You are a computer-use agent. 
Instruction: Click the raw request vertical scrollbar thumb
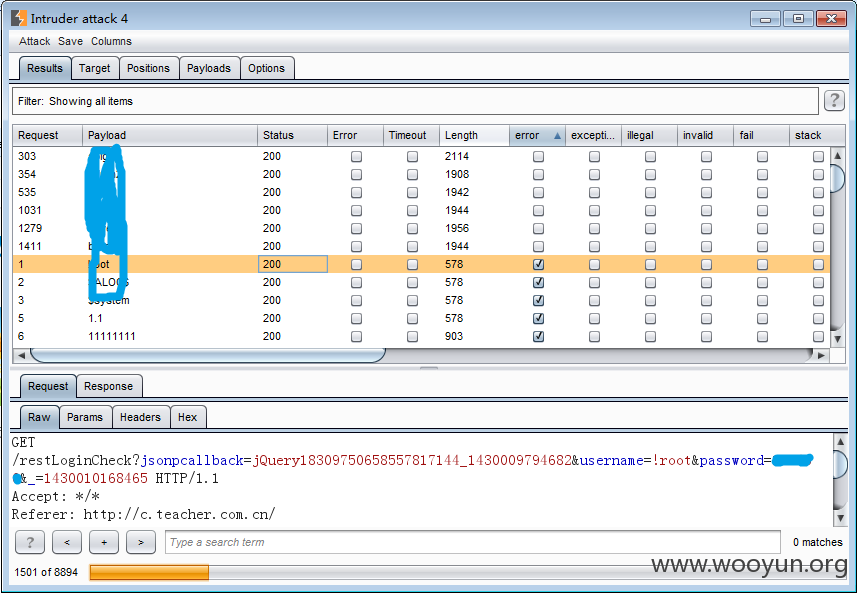pyautogui.click(x=841, y=464)
